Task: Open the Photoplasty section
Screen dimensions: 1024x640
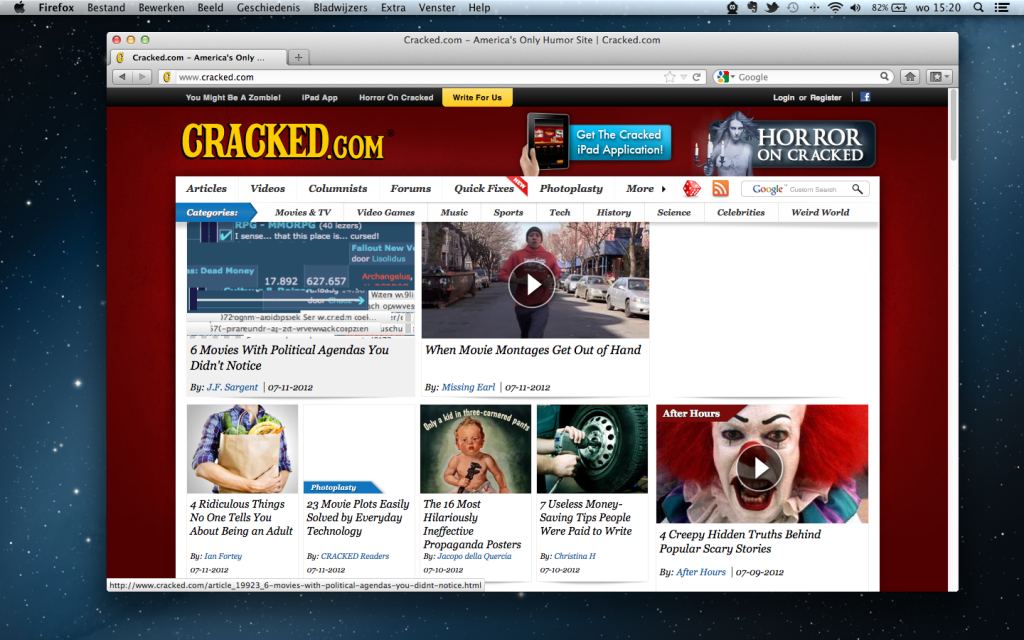Action: 571,189
